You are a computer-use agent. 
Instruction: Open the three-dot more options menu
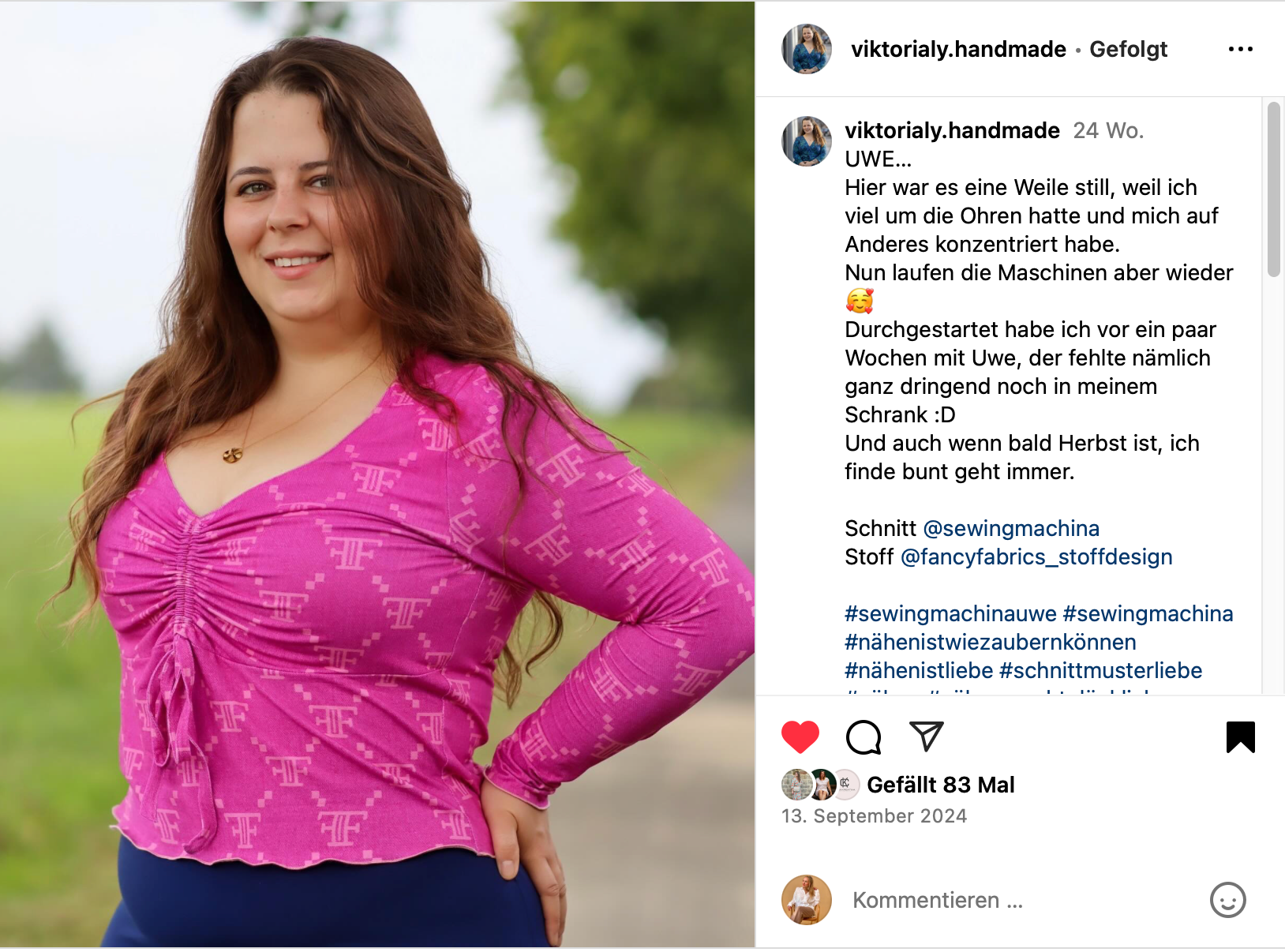1241,49
